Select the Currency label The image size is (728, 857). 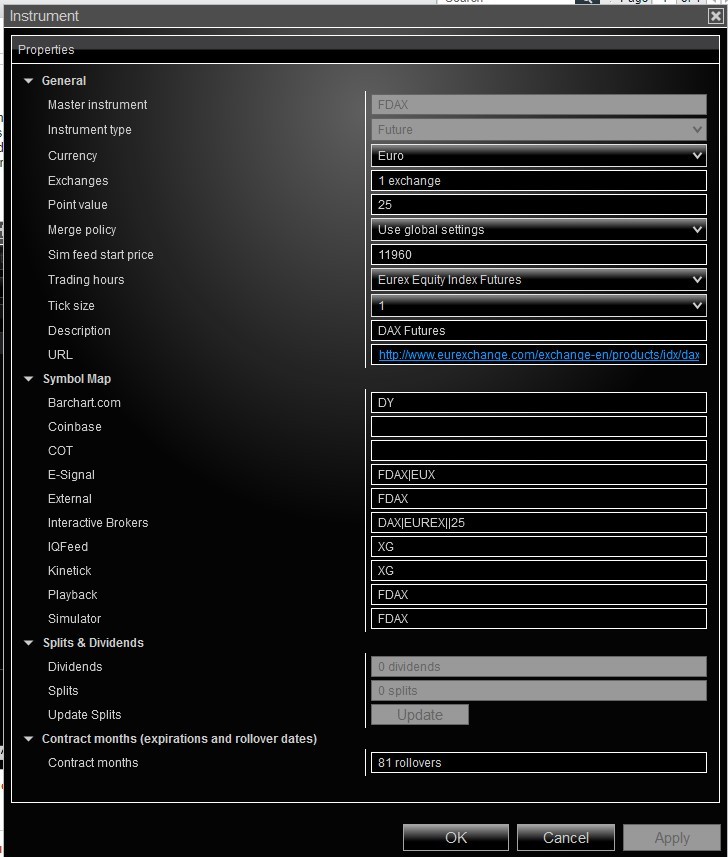pyautogui.click(x=72, y=156)
